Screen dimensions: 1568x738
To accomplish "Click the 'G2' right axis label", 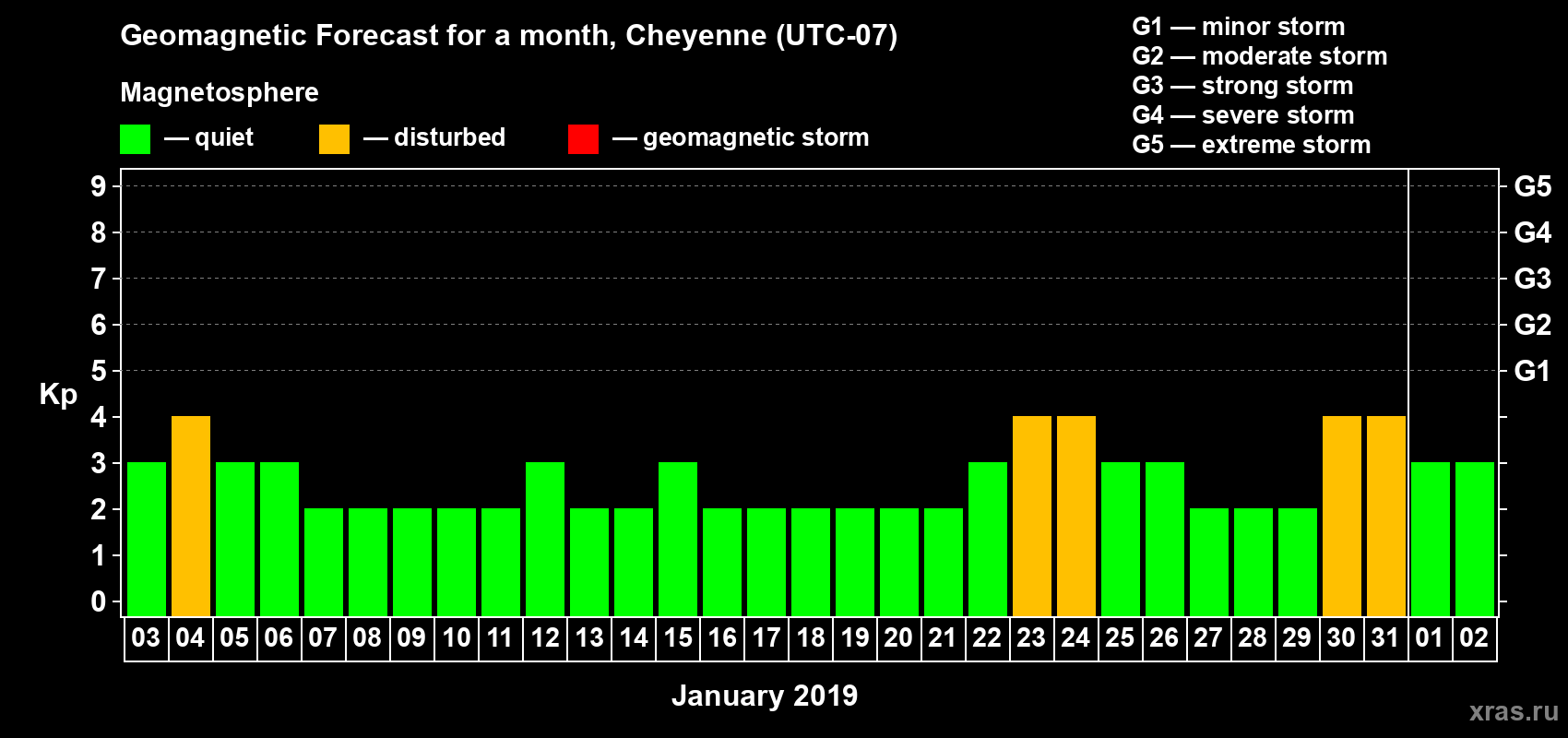I will (x=1533, y=325).
